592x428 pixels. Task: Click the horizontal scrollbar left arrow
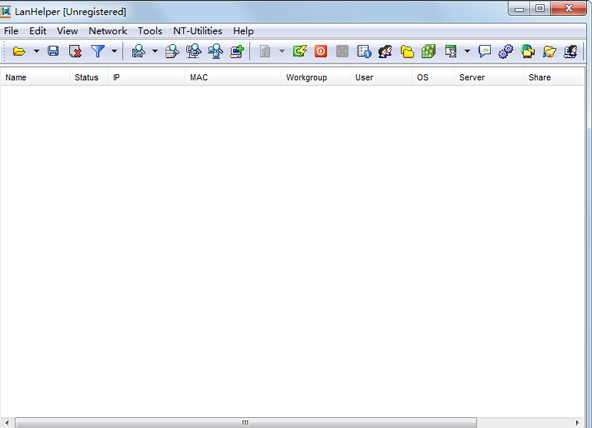[x=7, y=422]
